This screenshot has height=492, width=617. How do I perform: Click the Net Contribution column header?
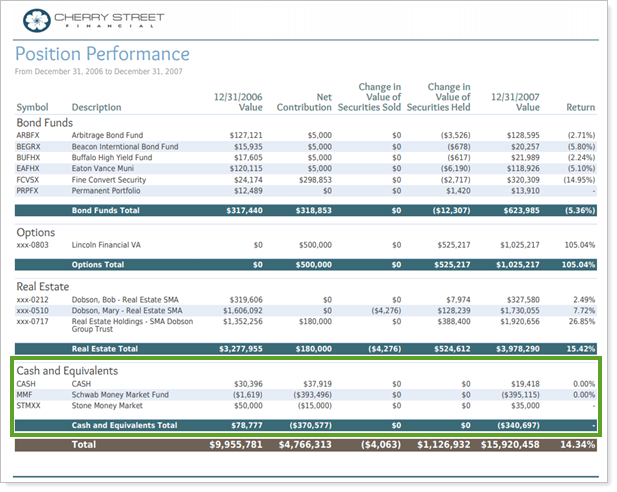[304, 101]
